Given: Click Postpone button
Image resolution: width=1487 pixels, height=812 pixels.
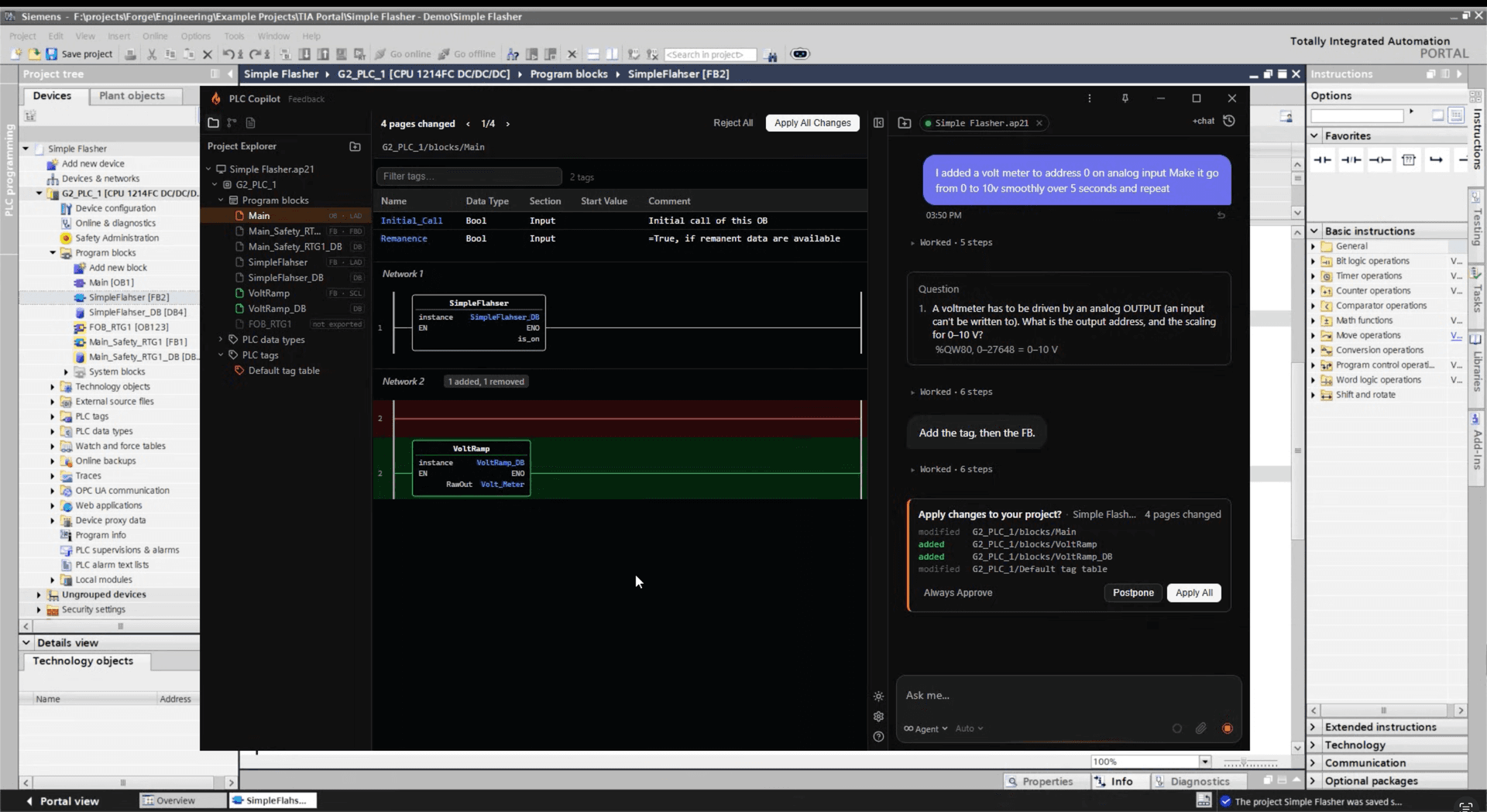Looking at the screenshot, I should (x=1133, y=593).
